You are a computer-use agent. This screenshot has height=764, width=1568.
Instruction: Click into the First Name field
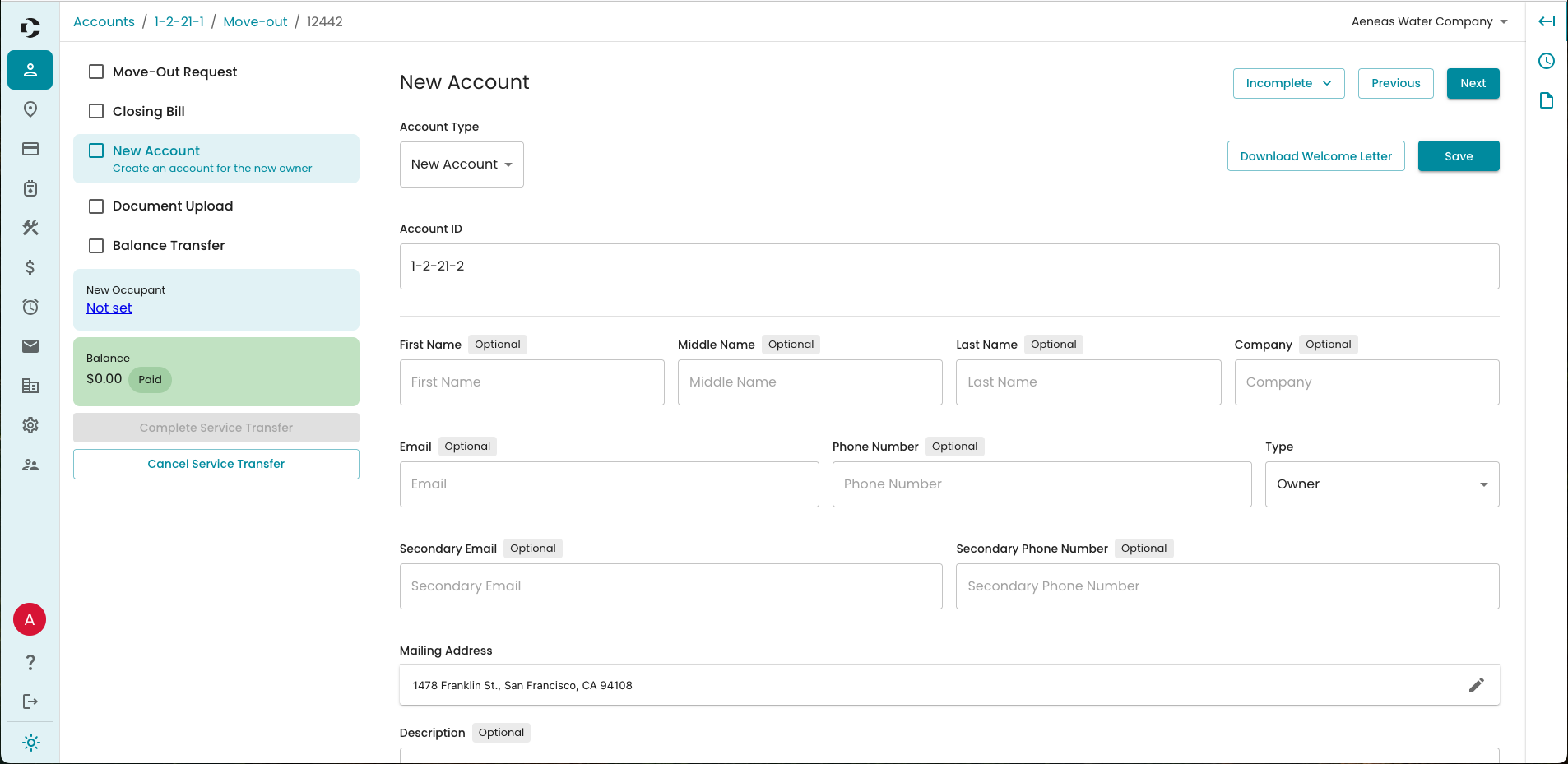click(531, 382)
